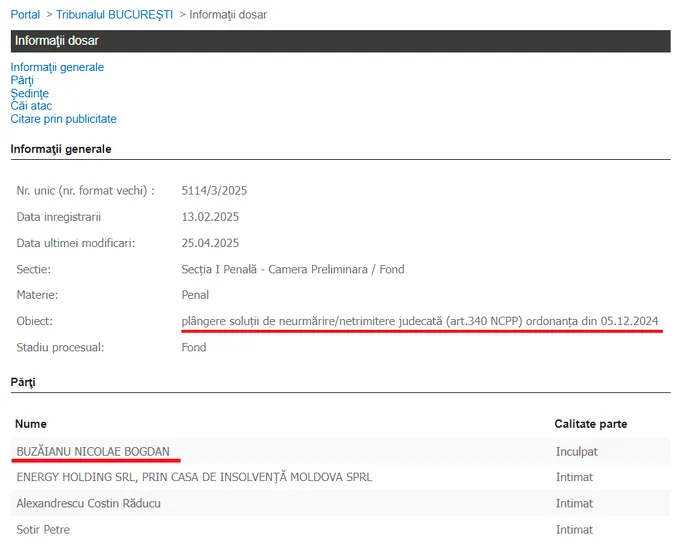Select the BUZĂIANU NICOLAE BOGDAN row
This screenshot has width=700, height=546.
(93, 451)
